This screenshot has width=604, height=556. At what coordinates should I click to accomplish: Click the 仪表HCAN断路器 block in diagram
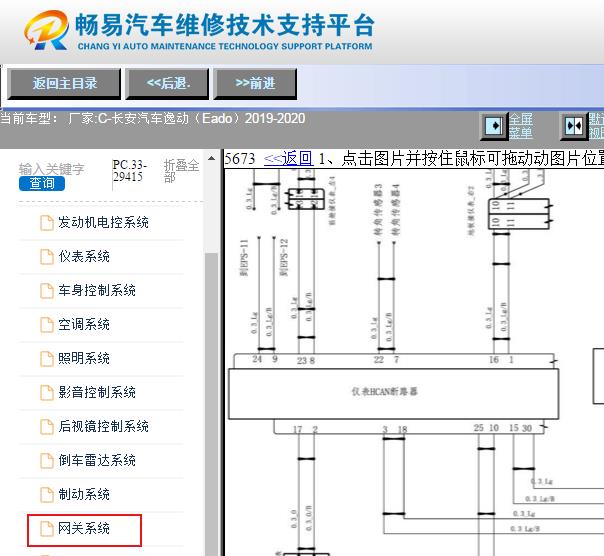[393, 393]
